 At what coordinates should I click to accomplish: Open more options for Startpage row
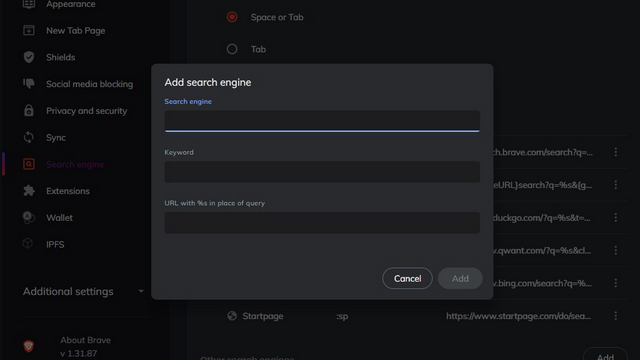(x=616, y=316)
